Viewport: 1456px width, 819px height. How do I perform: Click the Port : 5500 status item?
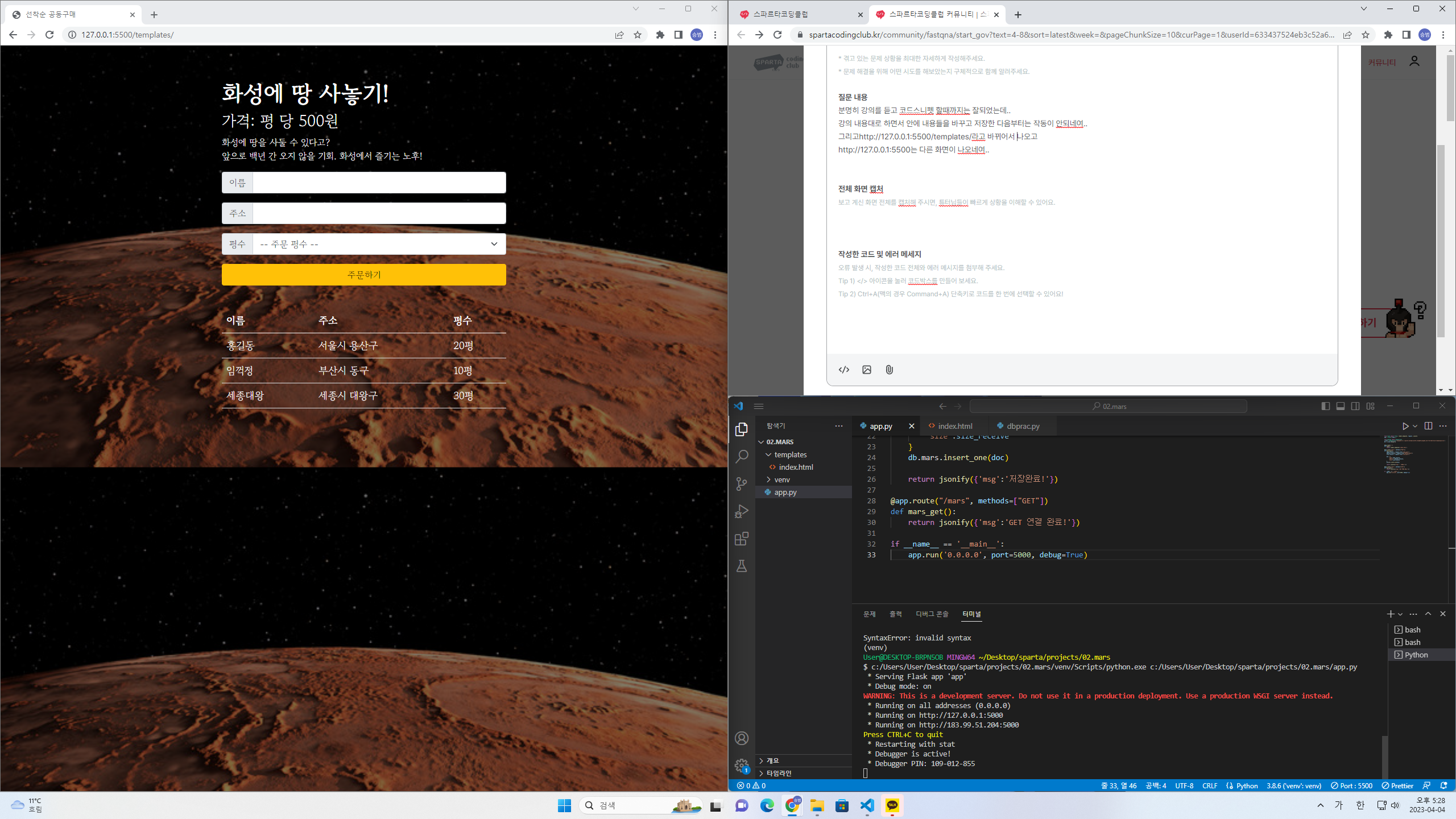pyautogui.click(x=1351, y=785)
